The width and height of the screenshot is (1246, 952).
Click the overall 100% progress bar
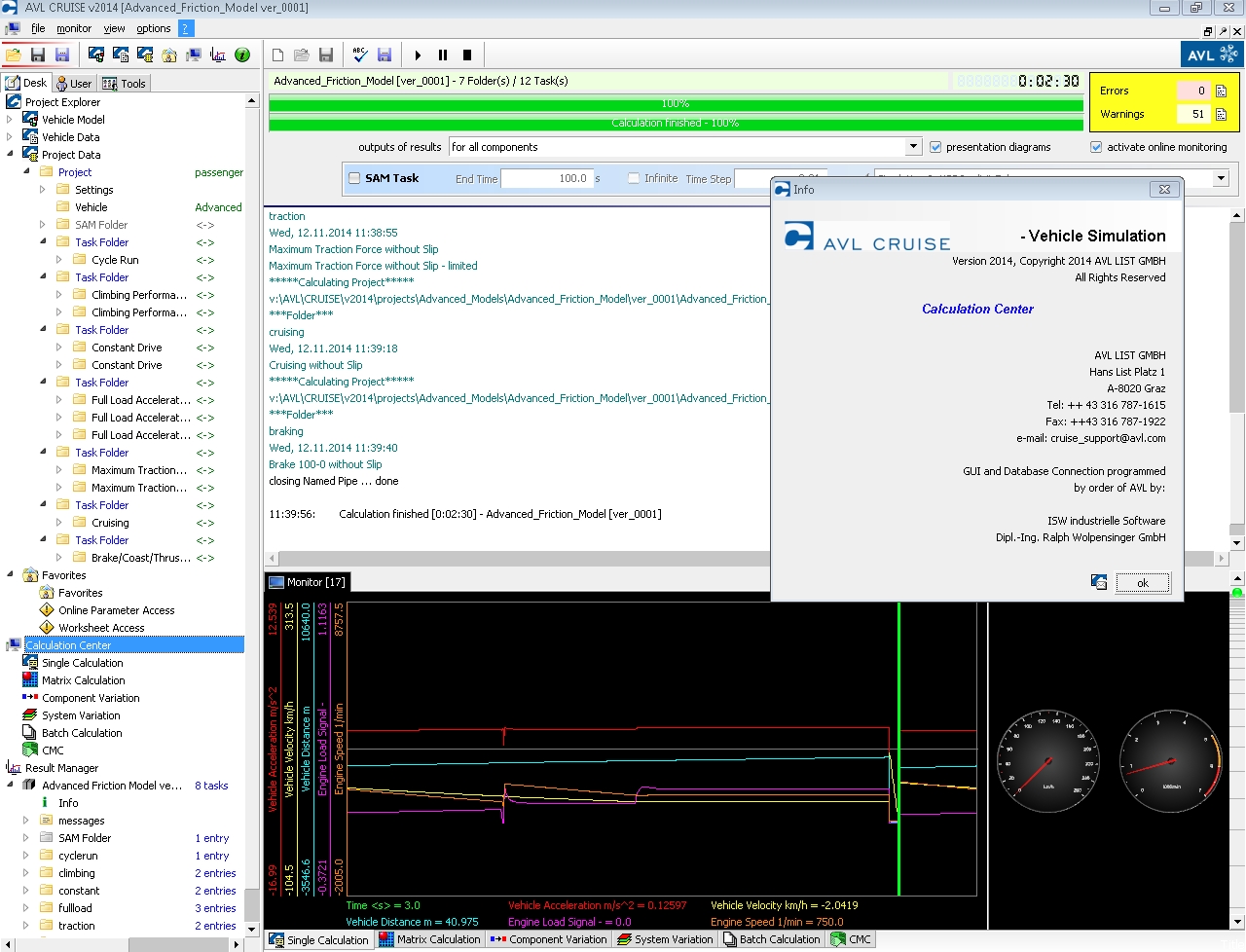click(676, 103)
